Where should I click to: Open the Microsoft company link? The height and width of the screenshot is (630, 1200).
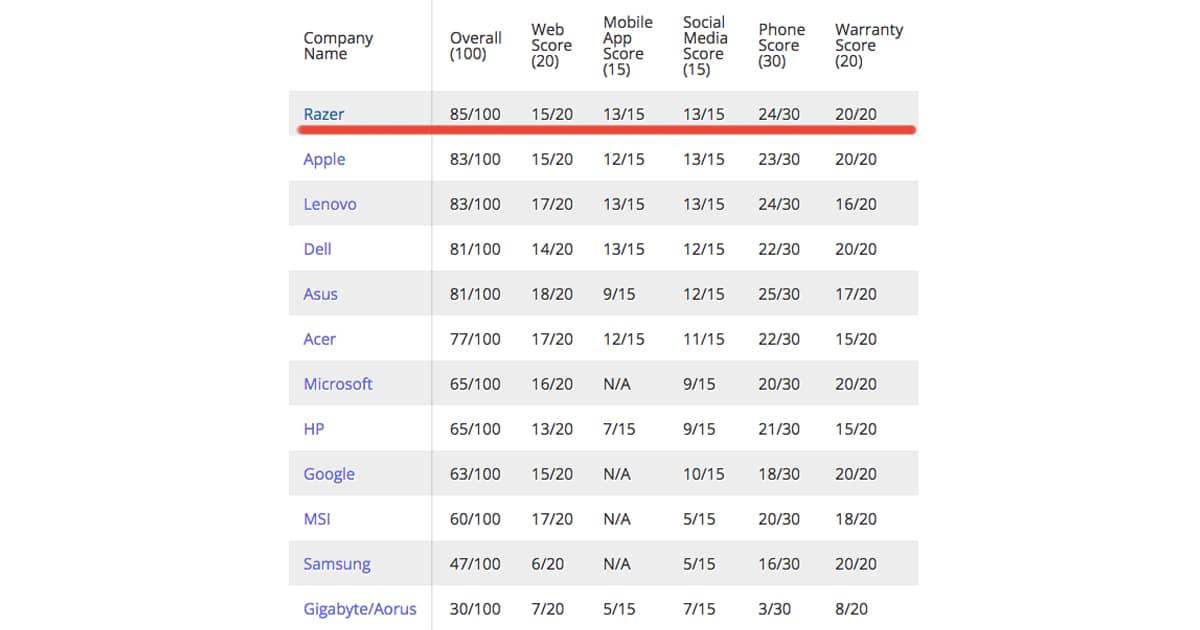pyautogui.click(x=338, y=384)
